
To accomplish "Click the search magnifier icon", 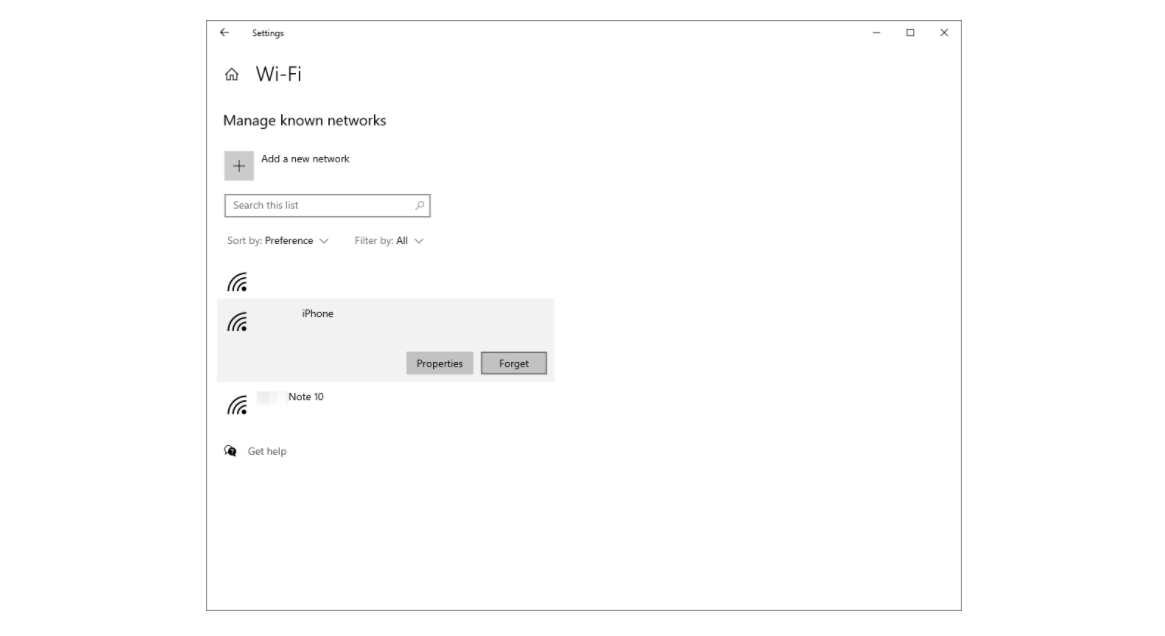I will click(x=417, y=205).
